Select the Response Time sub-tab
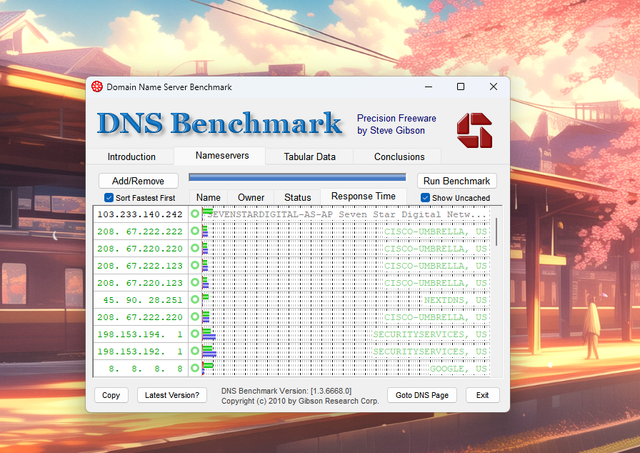Image resolution: width=640 pixels, height=453 pixels. [x=363, y=196]
